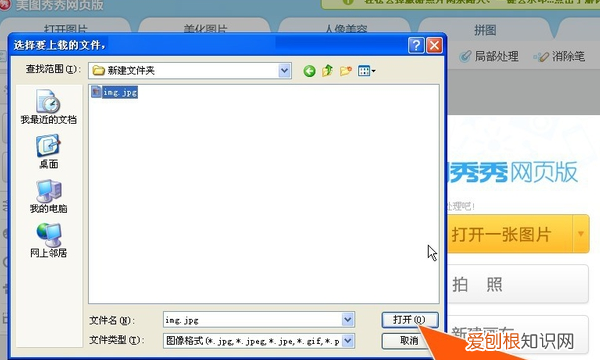Click the green Back navigation arrow icon
Viewport: 600px width, 360px height.
[x=309, y=71]
